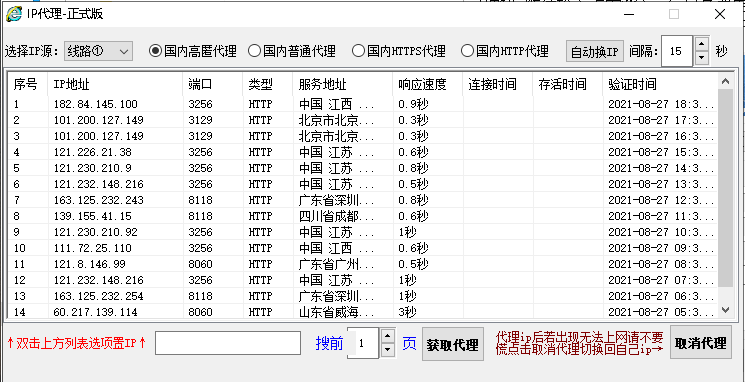
Task: Click the 0.9秒 response speed cell
Action: [413, 104]
